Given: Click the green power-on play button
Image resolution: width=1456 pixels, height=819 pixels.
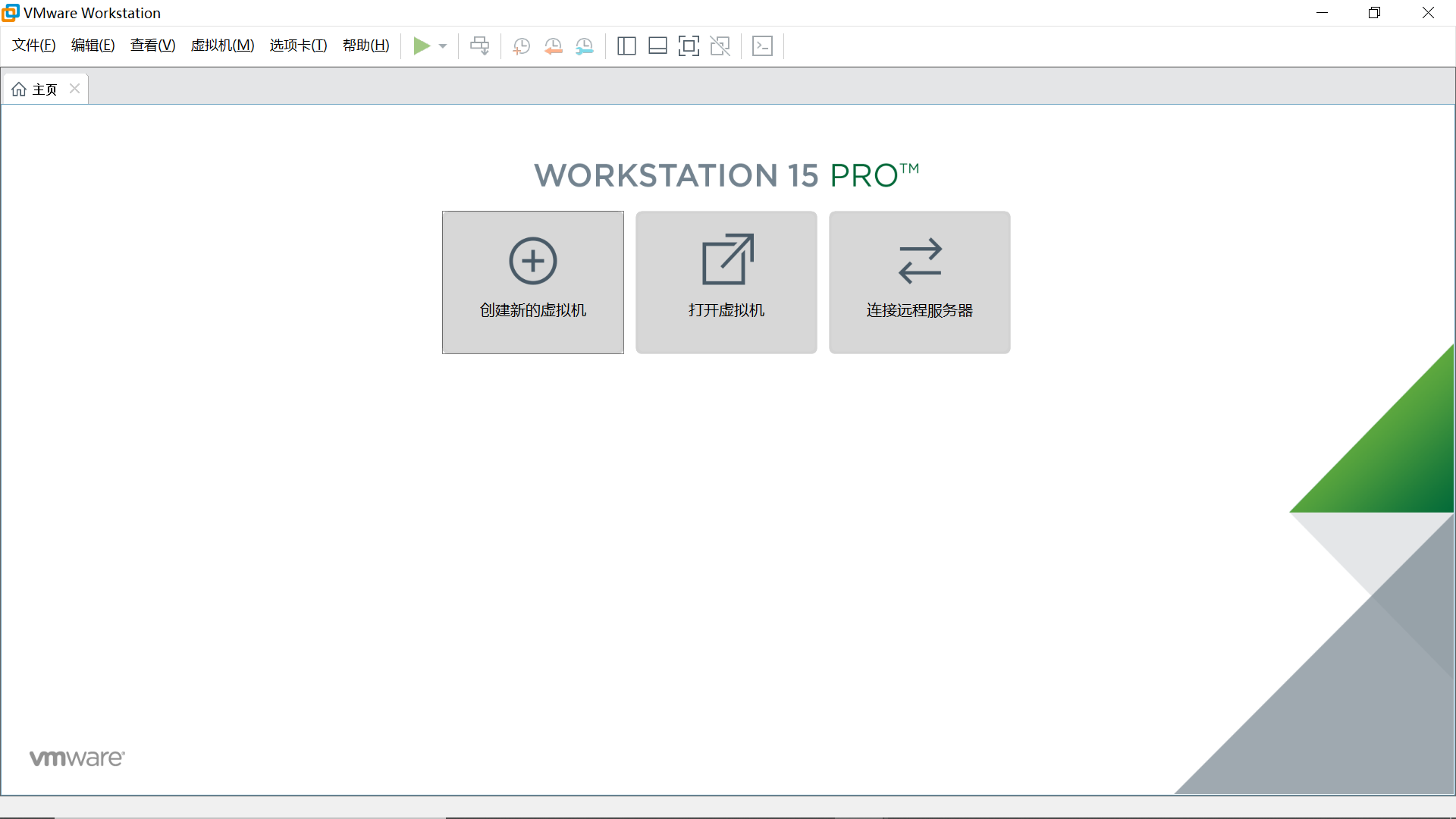Looking at the screenshot, I should coord(422,46).
